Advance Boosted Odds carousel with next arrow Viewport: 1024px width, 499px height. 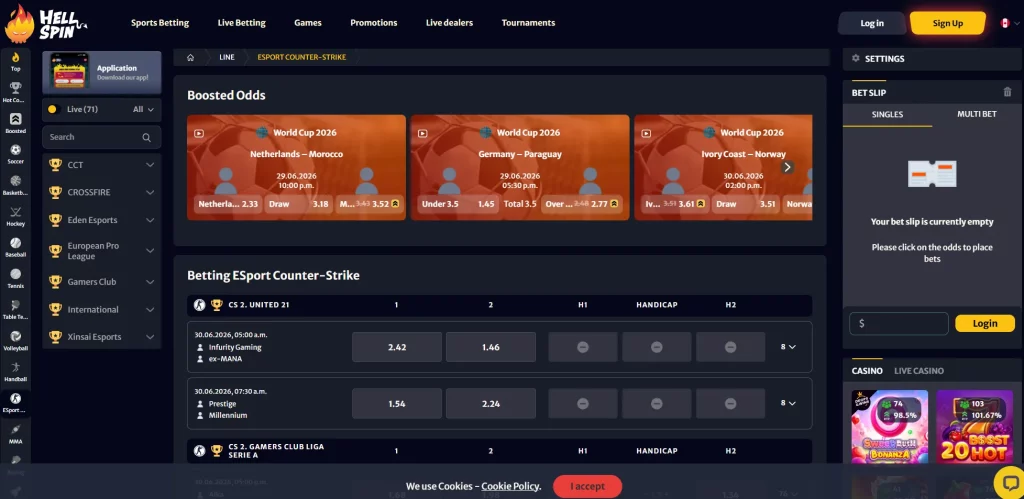pyautogui.click(x=787, y=167)
